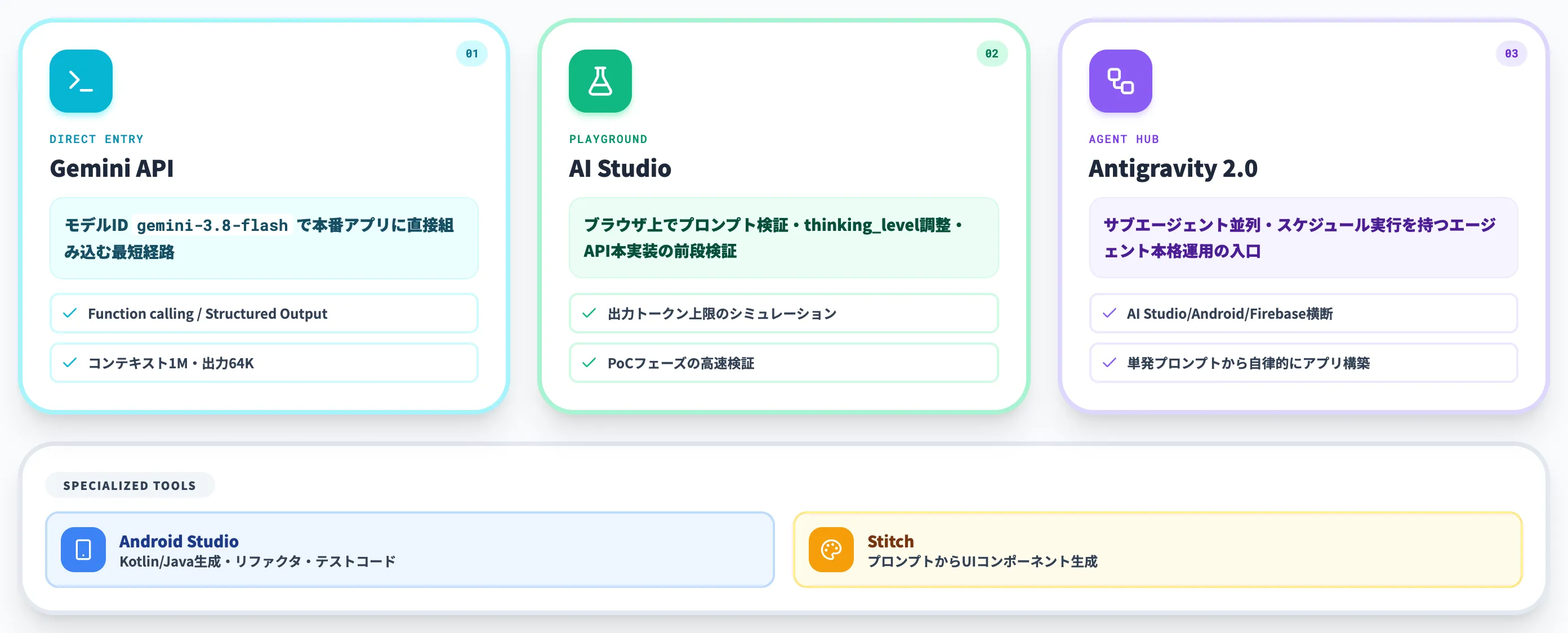Click the 'ブラウザ上でプロンプト検証' description box
This screenshot has width=1568, height=633.
(783, 238)
